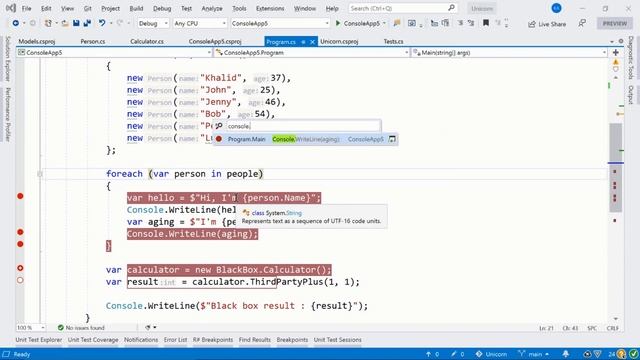Click the Undo arrow icon
The image size is (640, 360).
point(102,23)
